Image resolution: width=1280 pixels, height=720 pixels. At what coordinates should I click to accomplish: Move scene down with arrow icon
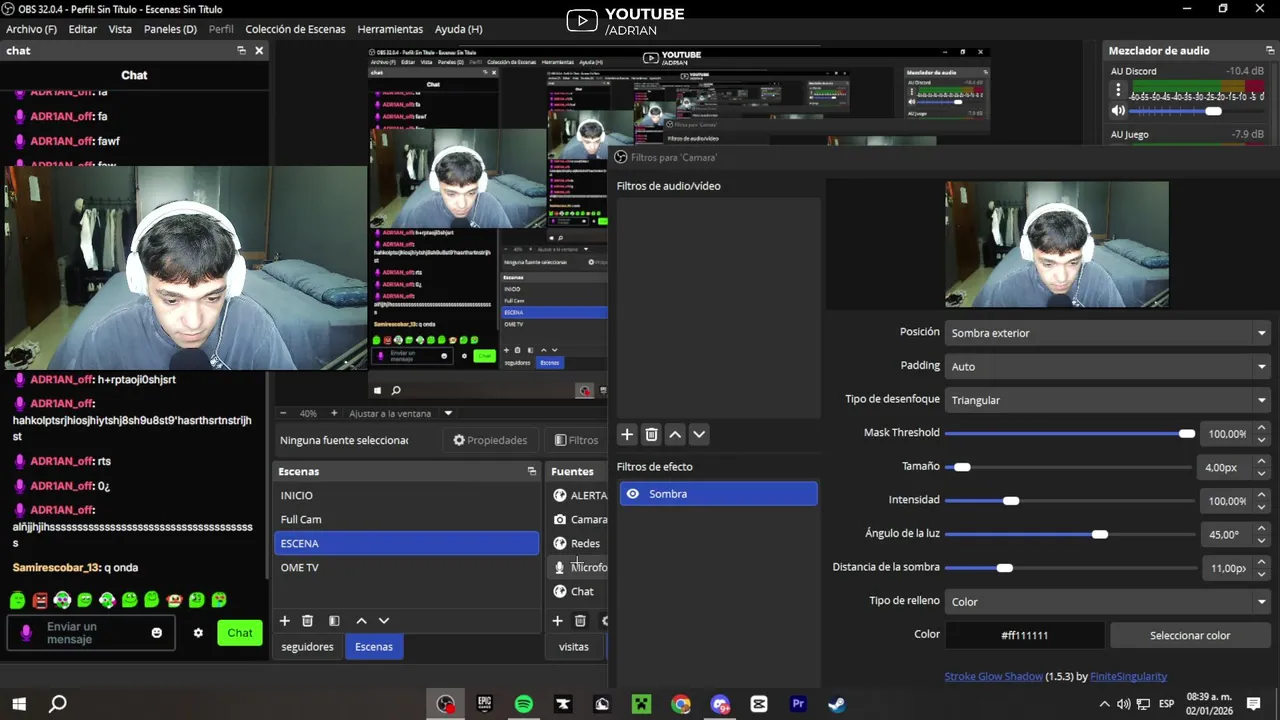pos(384,621)
